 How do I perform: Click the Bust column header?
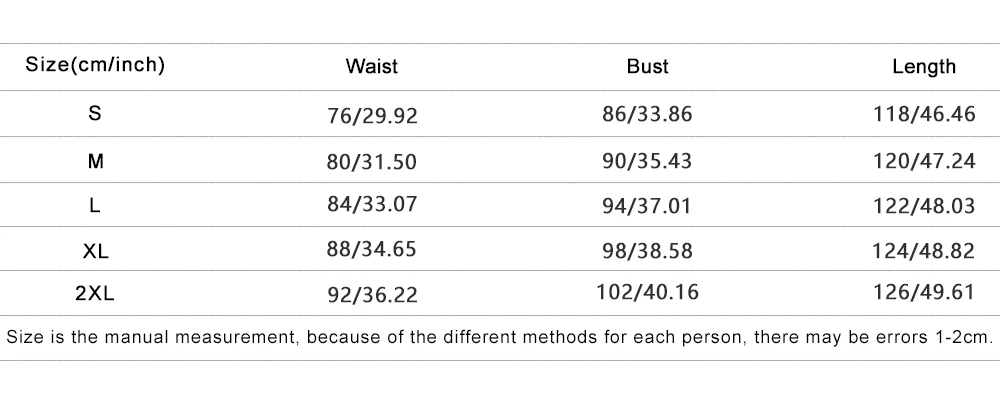click(x=647, y=67)
